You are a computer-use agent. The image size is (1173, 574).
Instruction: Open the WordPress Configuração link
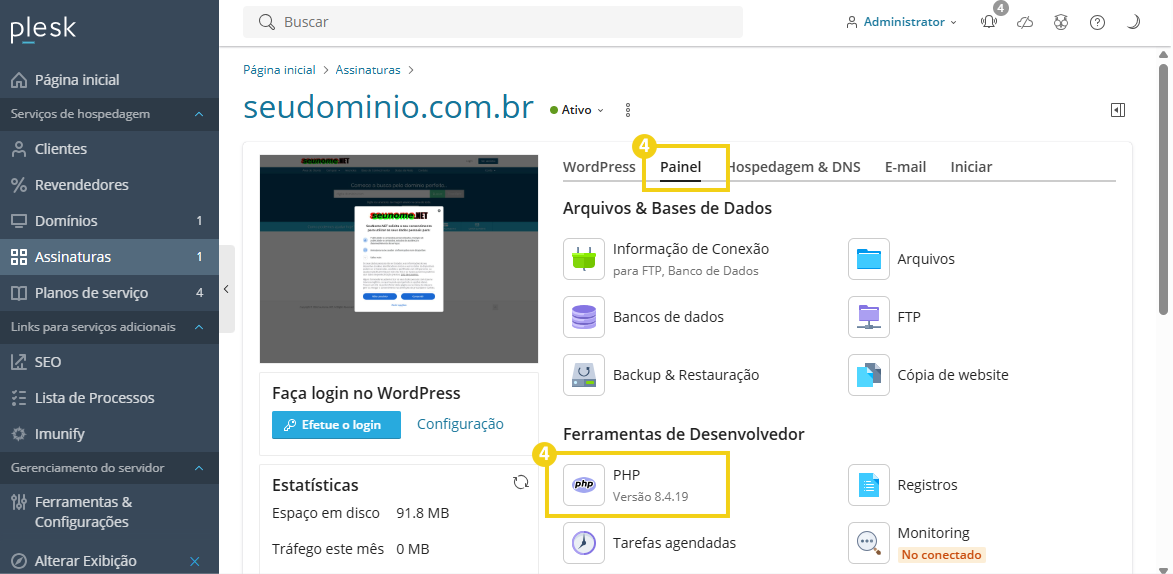(x=460, y=424)
